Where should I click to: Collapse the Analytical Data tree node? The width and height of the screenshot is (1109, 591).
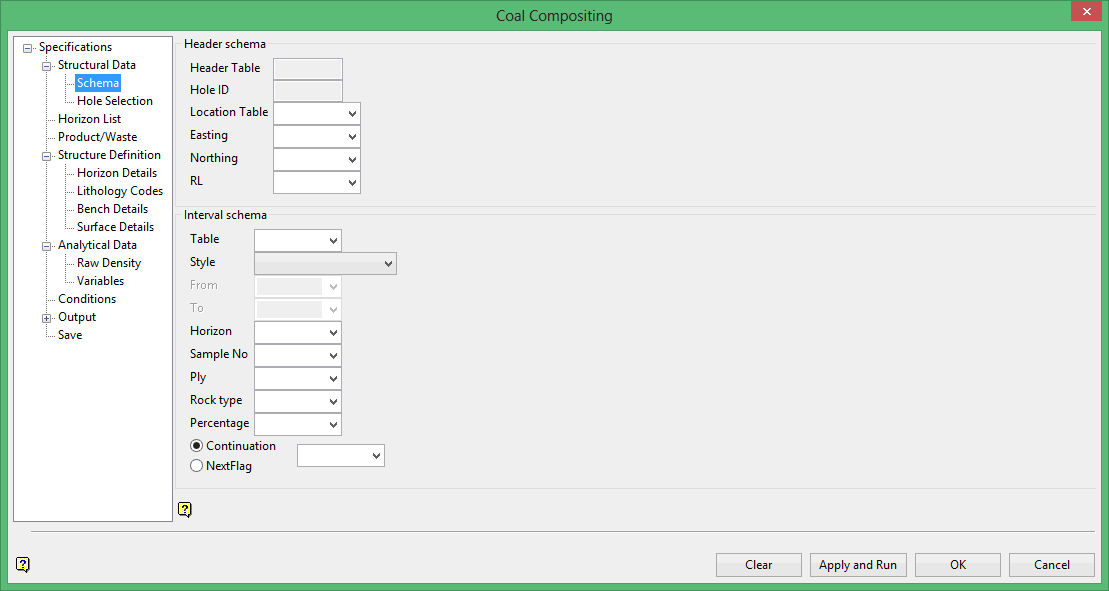coord(47,245)
